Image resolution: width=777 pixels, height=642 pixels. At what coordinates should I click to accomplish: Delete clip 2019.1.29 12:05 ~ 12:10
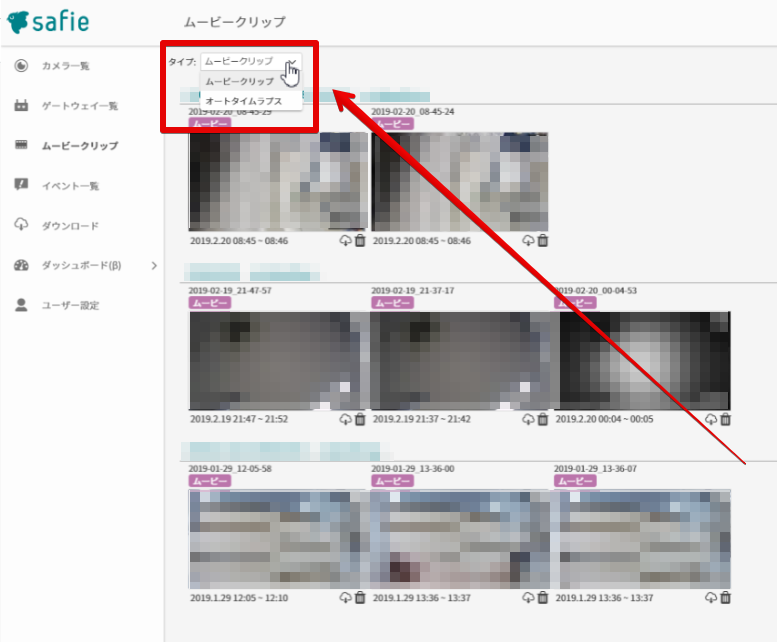point(360,598)
